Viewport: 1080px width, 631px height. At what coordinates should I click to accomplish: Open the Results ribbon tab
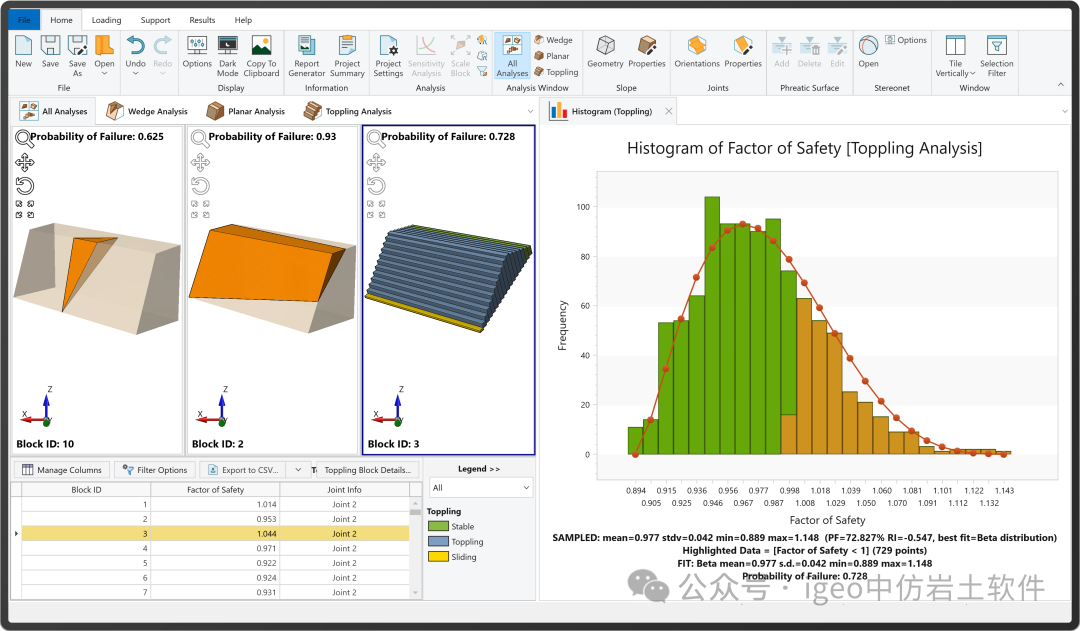point(202,20)
